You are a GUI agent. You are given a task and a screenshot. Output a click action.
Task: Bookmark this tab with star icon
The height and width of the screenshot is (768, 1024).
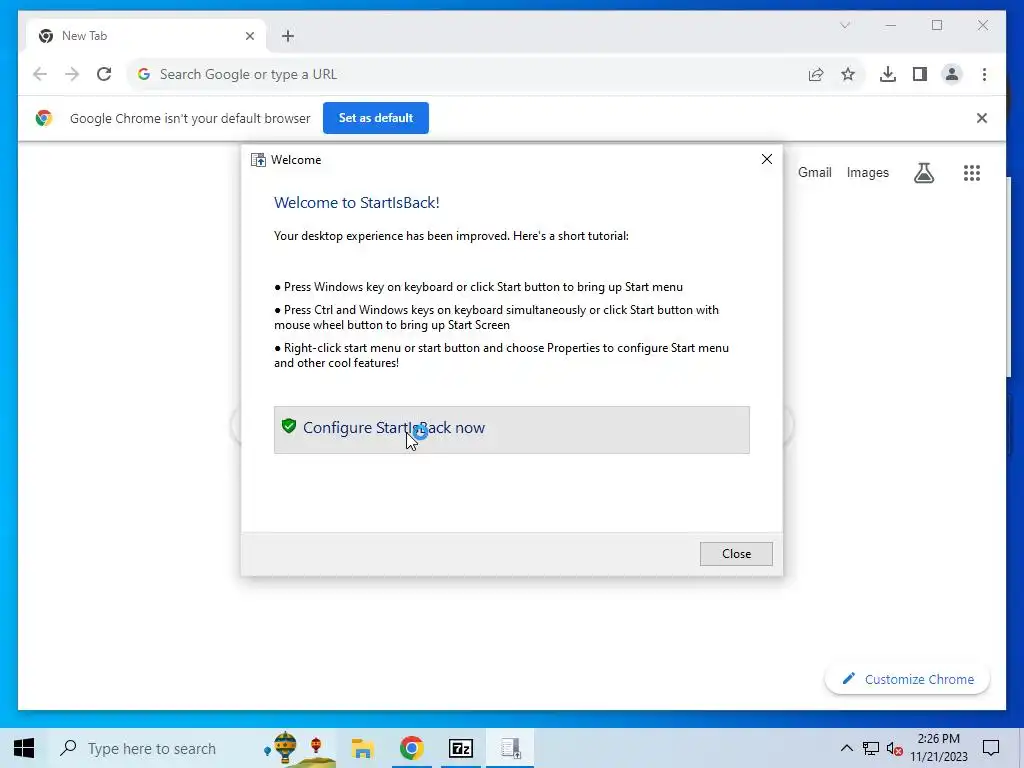pos(848,74)
